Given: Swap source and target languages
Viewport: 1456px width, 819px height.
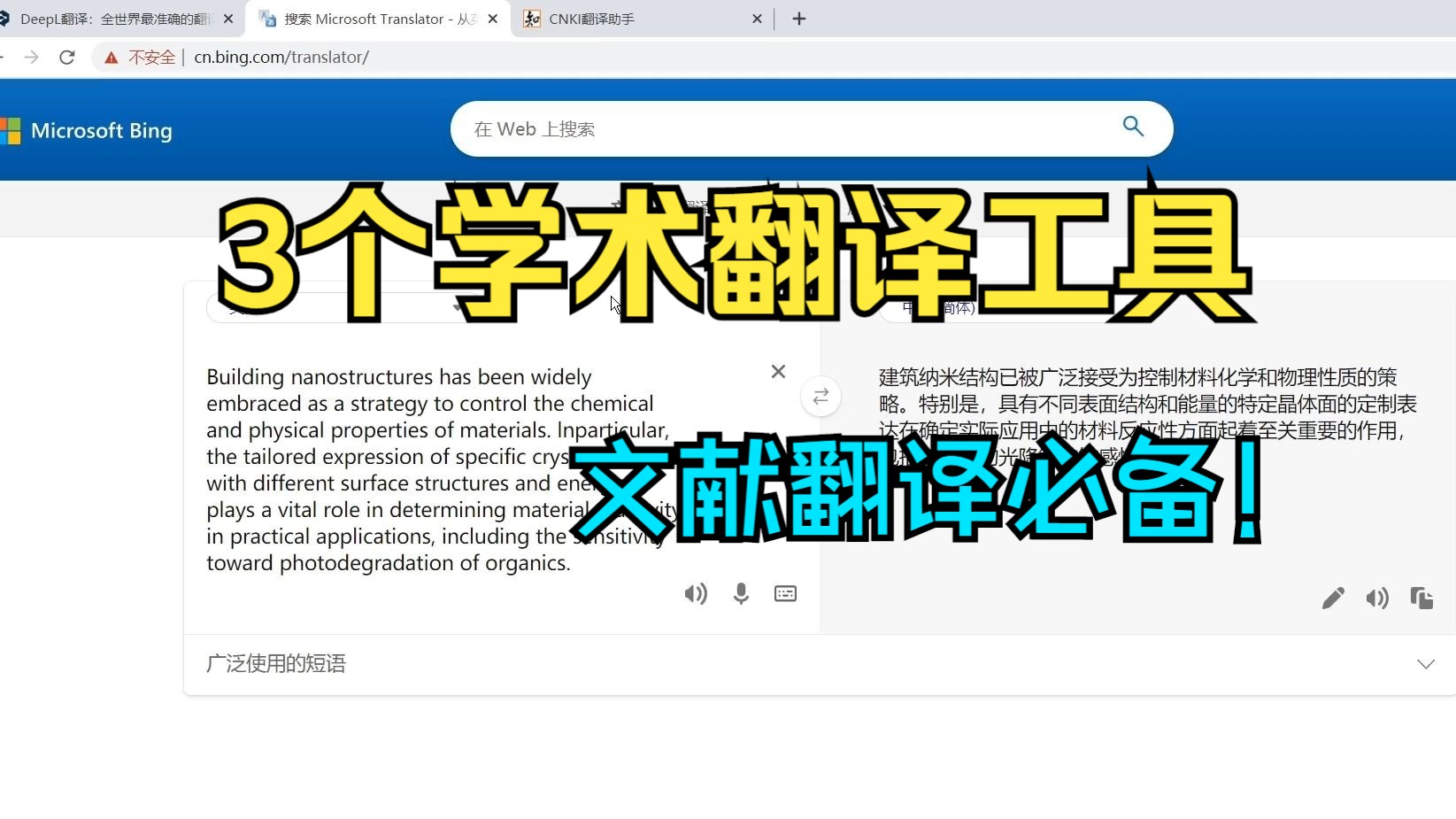Looking at the screenshot, I should tap(820, 397).
